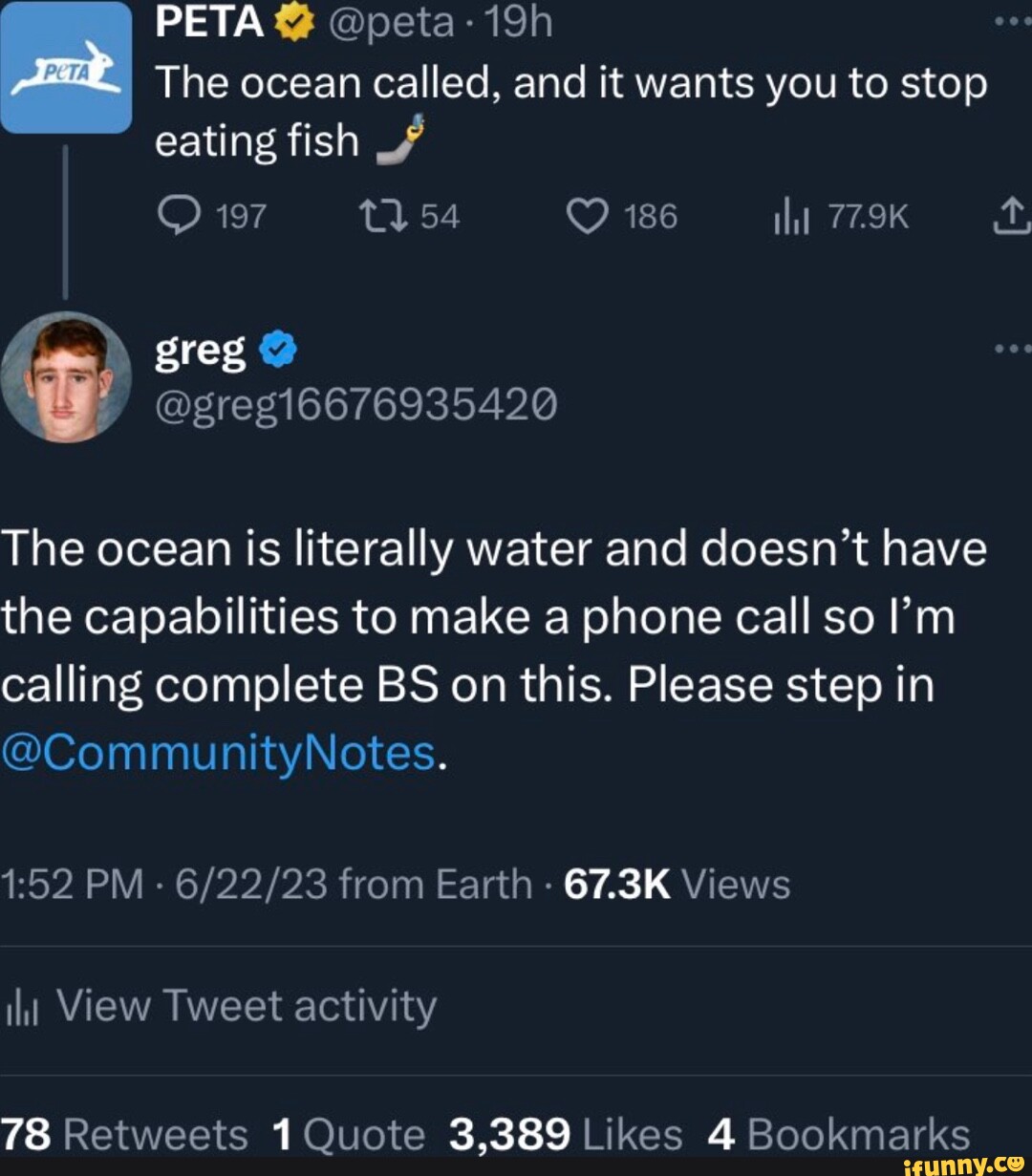Open the 4 Bookmarks count
This screenshot has height=1176, width=1032.
pos(839,1135)
